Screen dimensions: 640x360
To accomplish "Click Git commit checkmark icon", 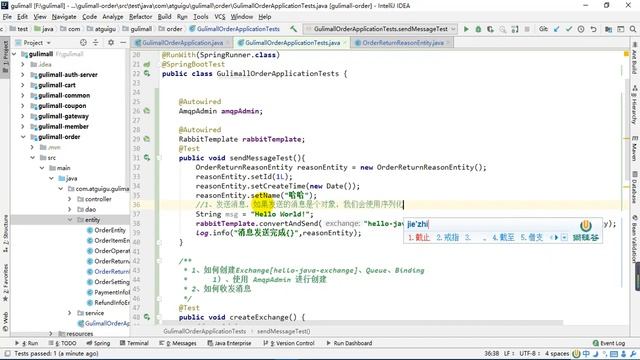I will click(x=569, y=29).
